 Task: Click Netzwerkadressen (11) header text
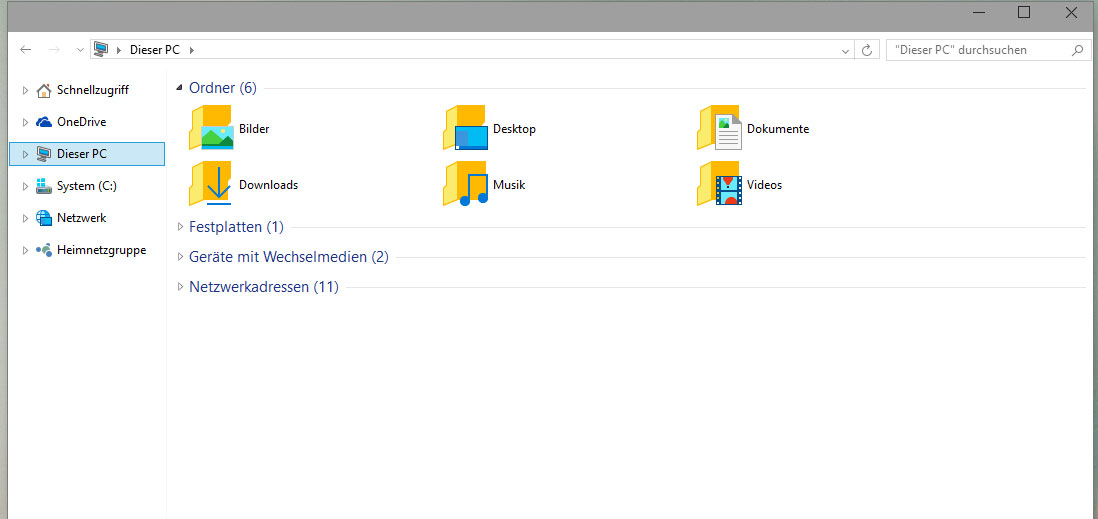click(x=264, y=286)
